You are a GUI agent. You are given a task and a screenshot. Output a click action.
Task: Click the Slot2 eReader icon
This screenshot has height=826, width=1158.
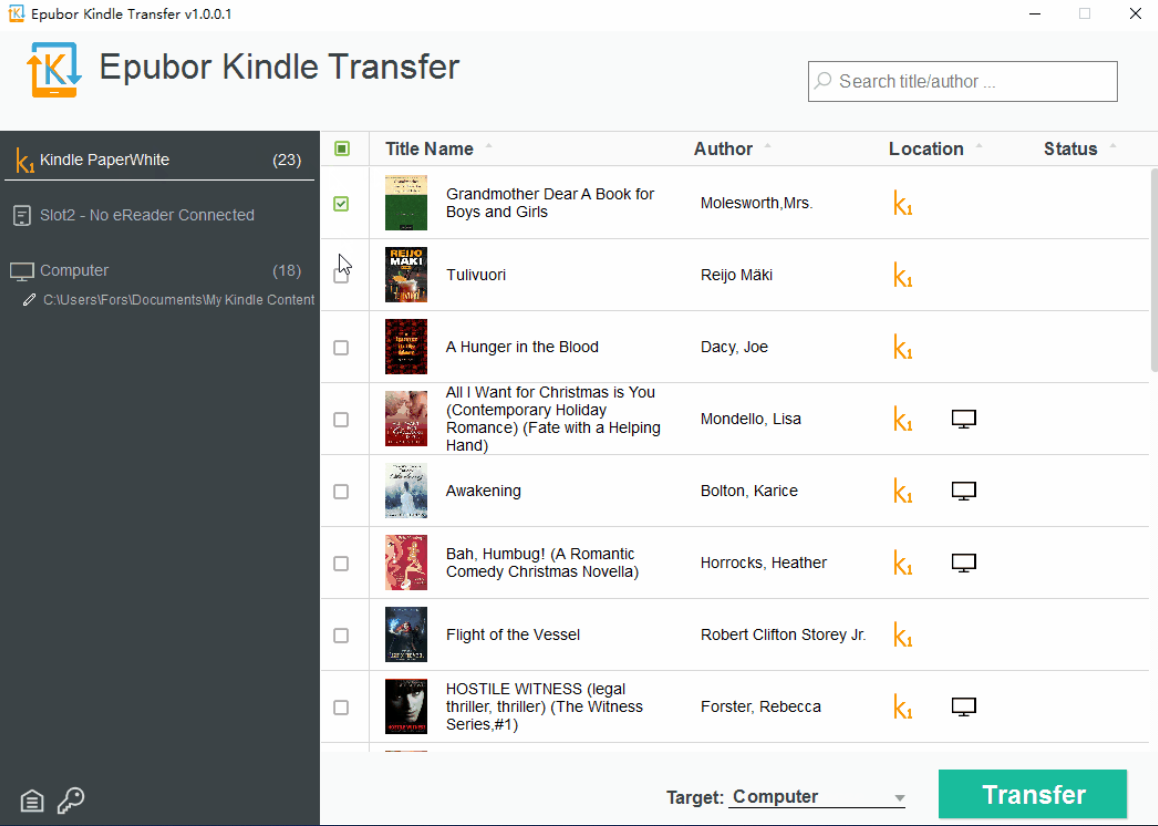22,216
